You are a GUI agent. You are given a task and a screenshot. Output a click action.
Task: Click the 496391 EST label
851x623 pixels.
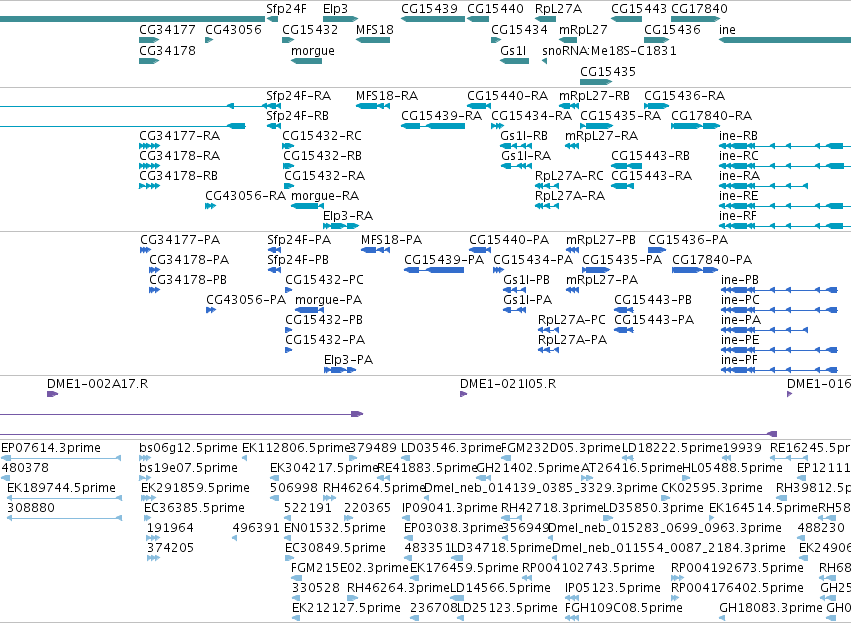point(256,528)
